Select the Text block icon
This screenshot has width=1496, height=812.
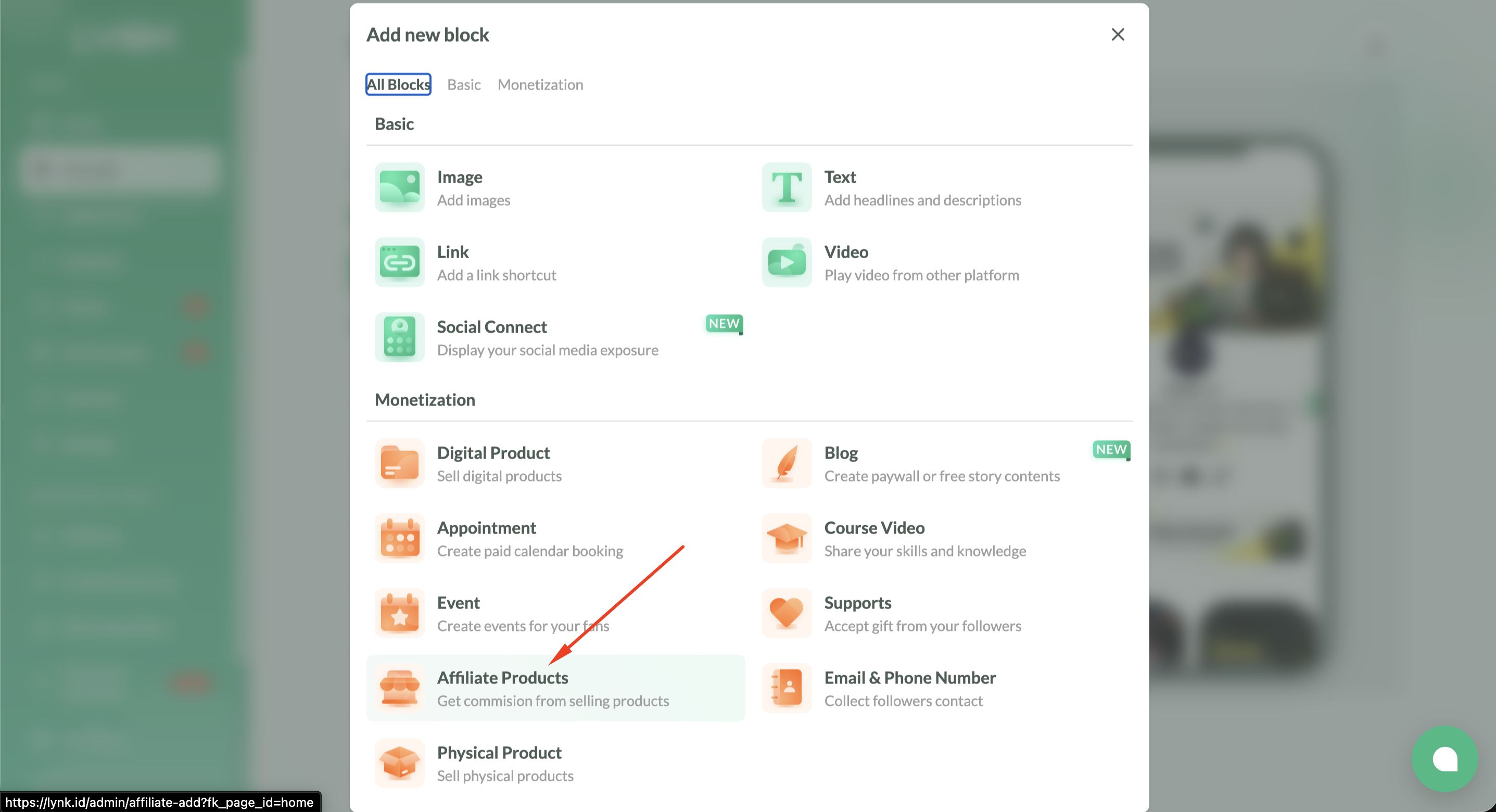[787, 187]
